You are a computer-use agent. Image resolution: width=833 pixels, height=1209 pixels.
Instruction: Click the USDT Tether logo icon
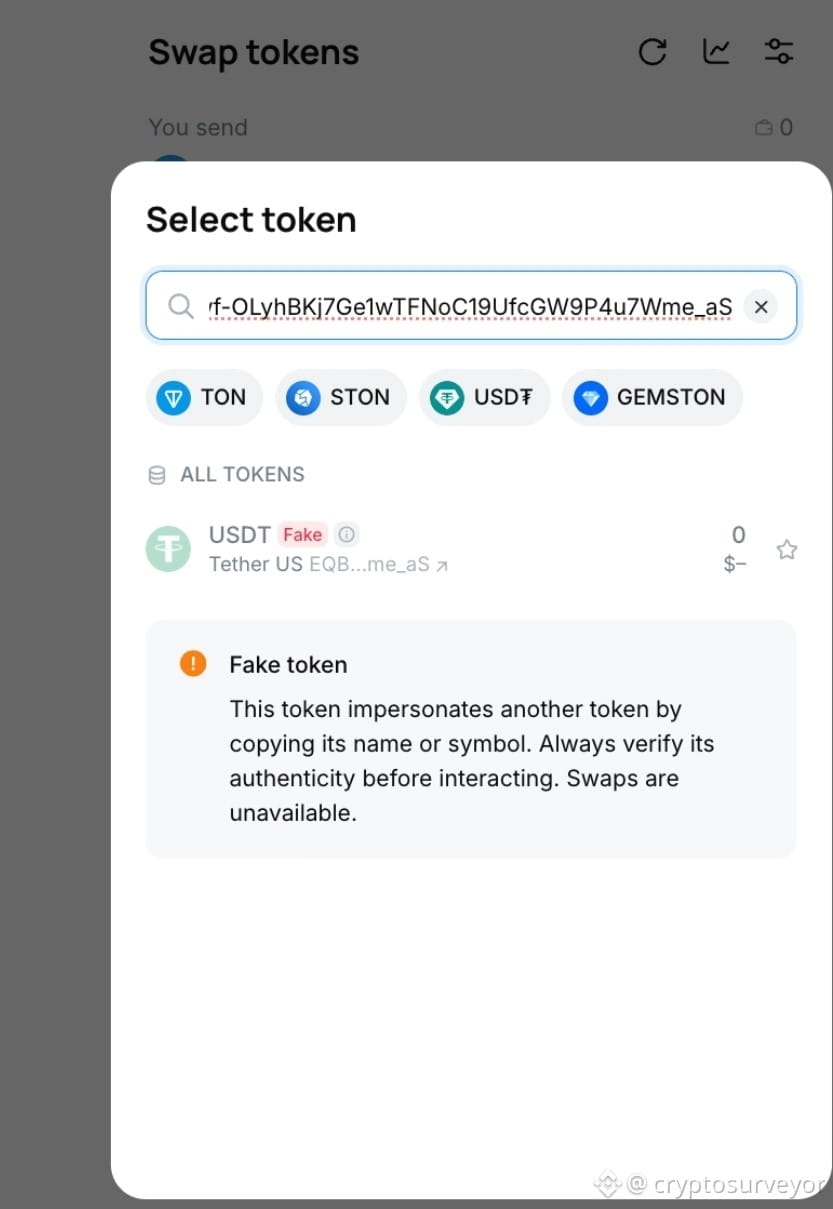[x=168, y=549]
